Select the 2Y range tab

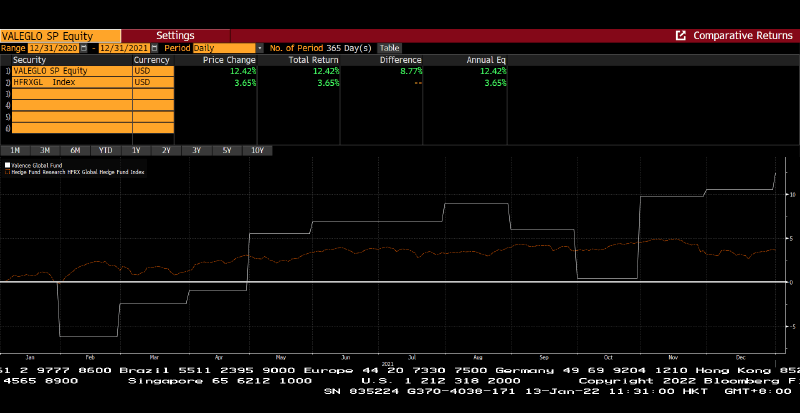tap(166, 151)
